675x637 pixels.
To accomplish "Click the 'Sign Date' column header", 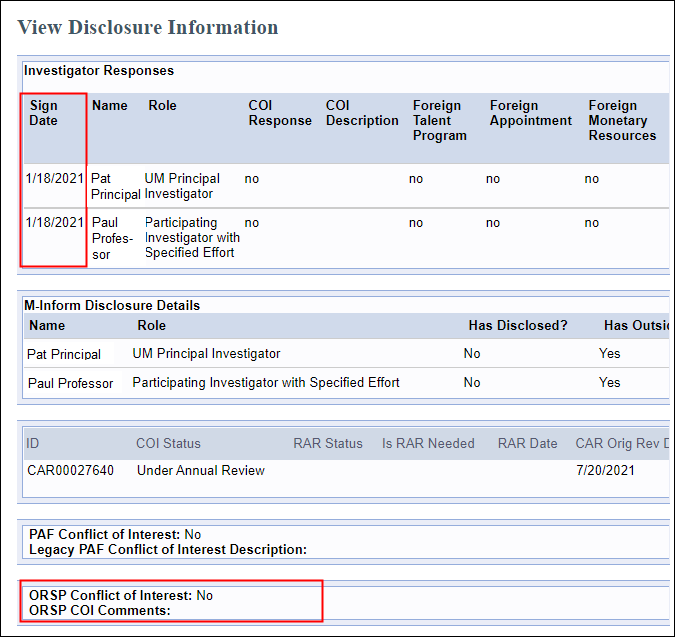I will tap(43, 113).
